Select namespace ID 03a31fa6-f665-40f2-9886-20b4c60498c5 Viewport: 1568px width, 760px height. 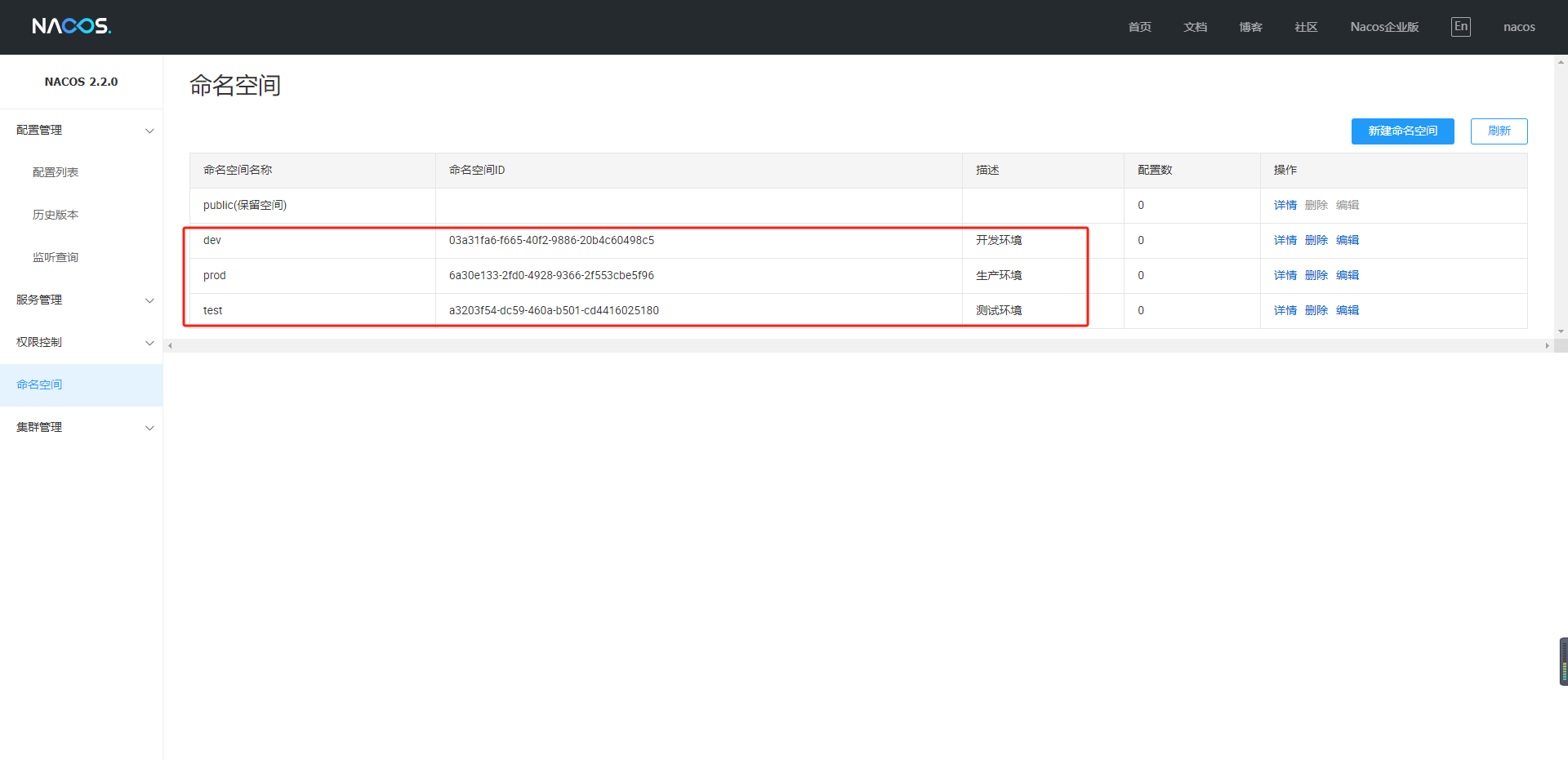tap(551, 240)
